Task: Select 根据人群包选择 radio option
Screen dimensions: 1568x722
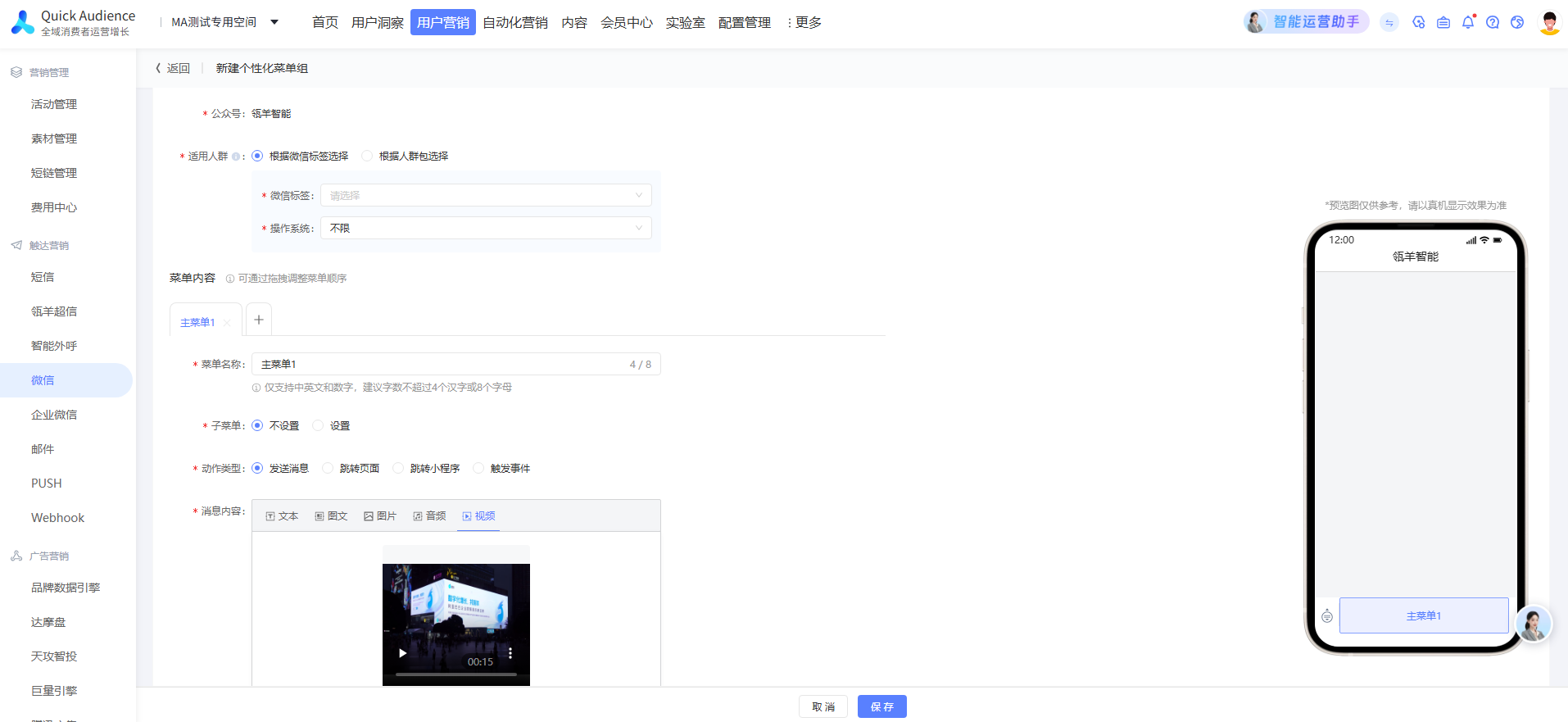Action: (x=367, y=156)
